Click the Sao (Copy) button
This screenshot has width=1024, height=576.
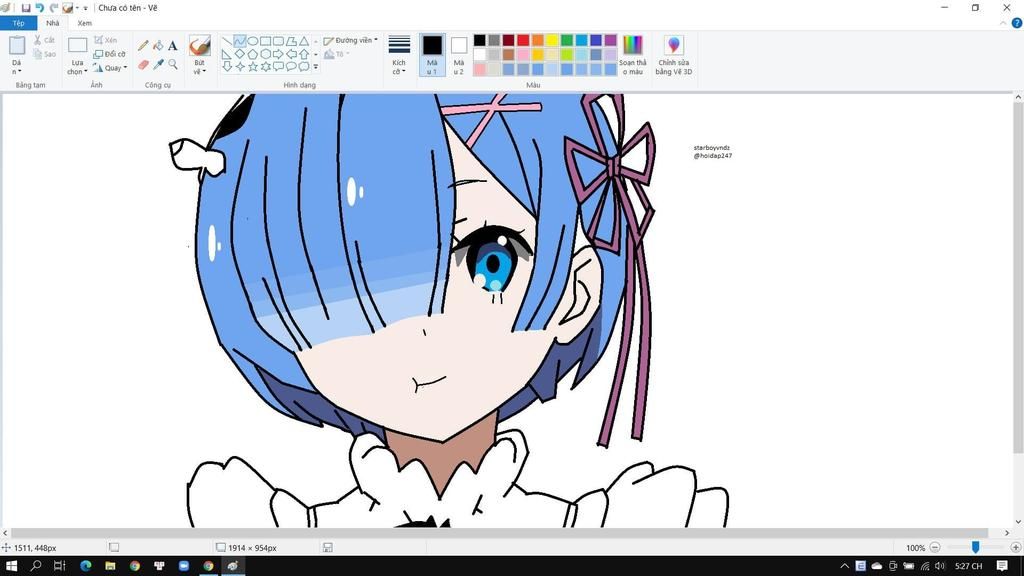pos(44,54)
